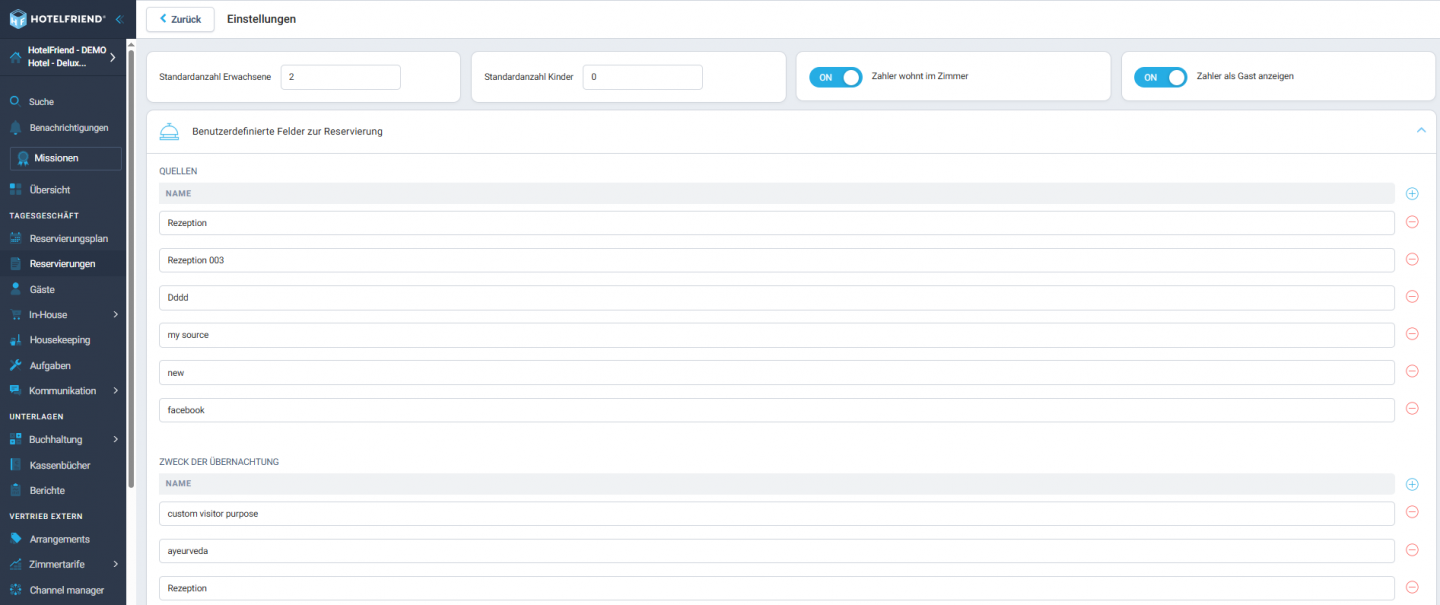Screen dimensions: 1440x605
Task: Collapse the sidebar using double-chevron icon
Action: click(119, 19)
